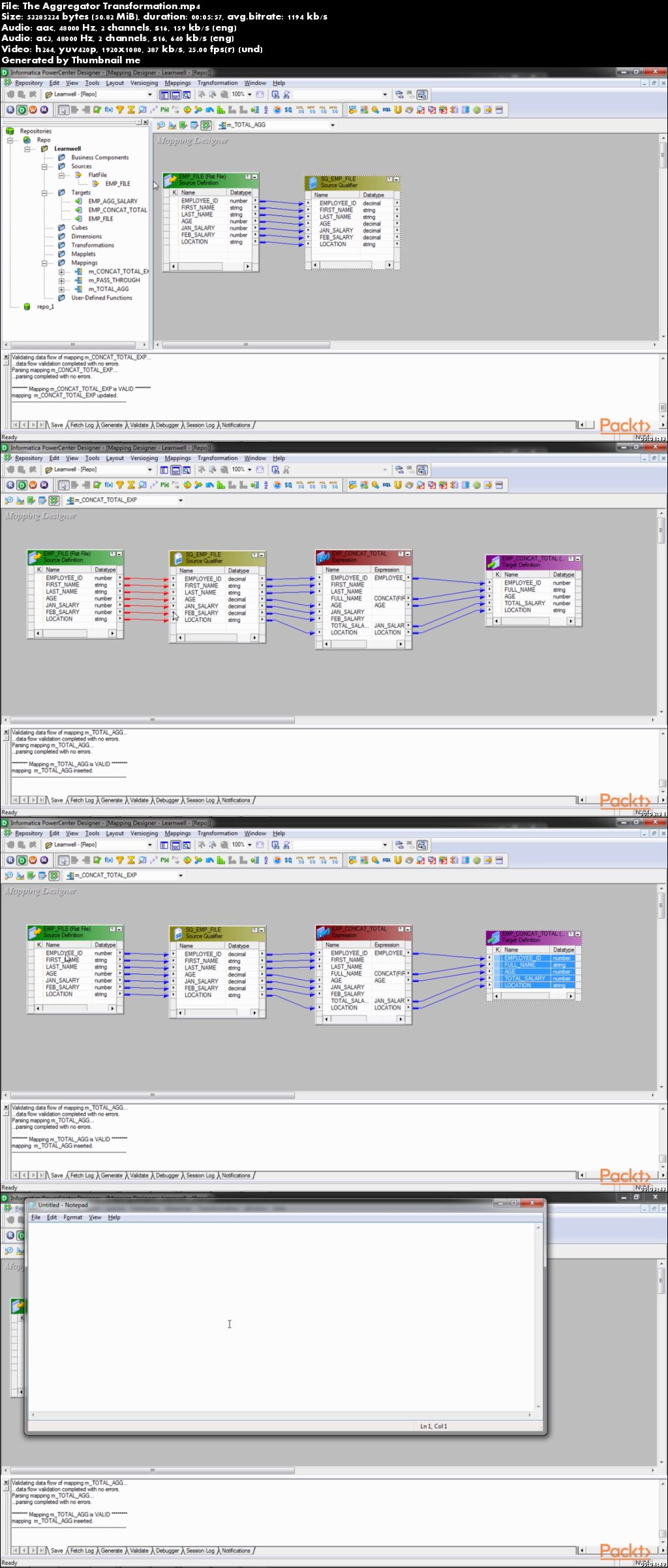Click Workflow Manager 'W' icon in Repositories-tree frame
This screenshot has width=668, height=1568.
pyautogui.click(x=33, y=110)
